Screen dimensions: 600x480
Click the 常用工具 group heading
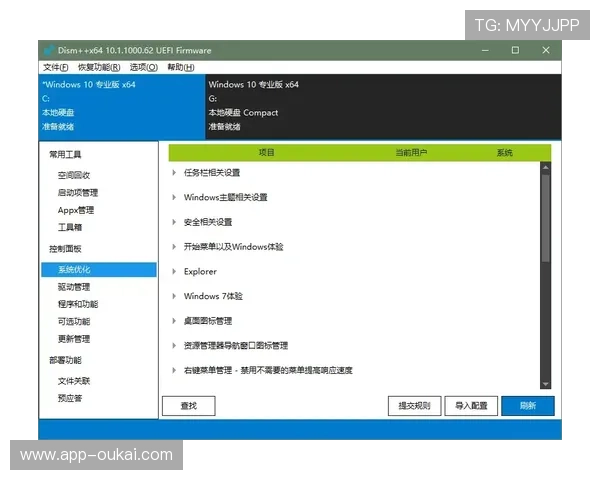coord(65,155)
